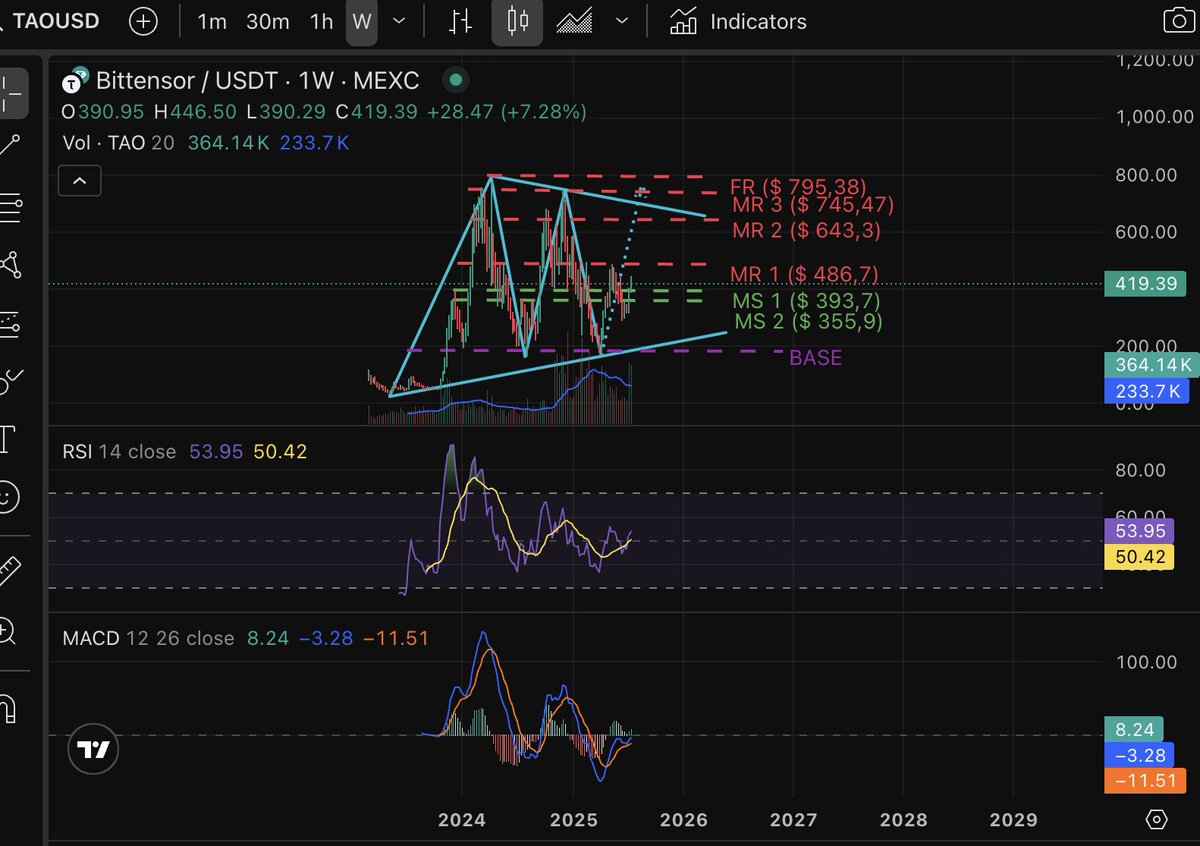Switch to the 1m timeframe
Viewport: 1200px width, 846px height.
tap(211, 21)
